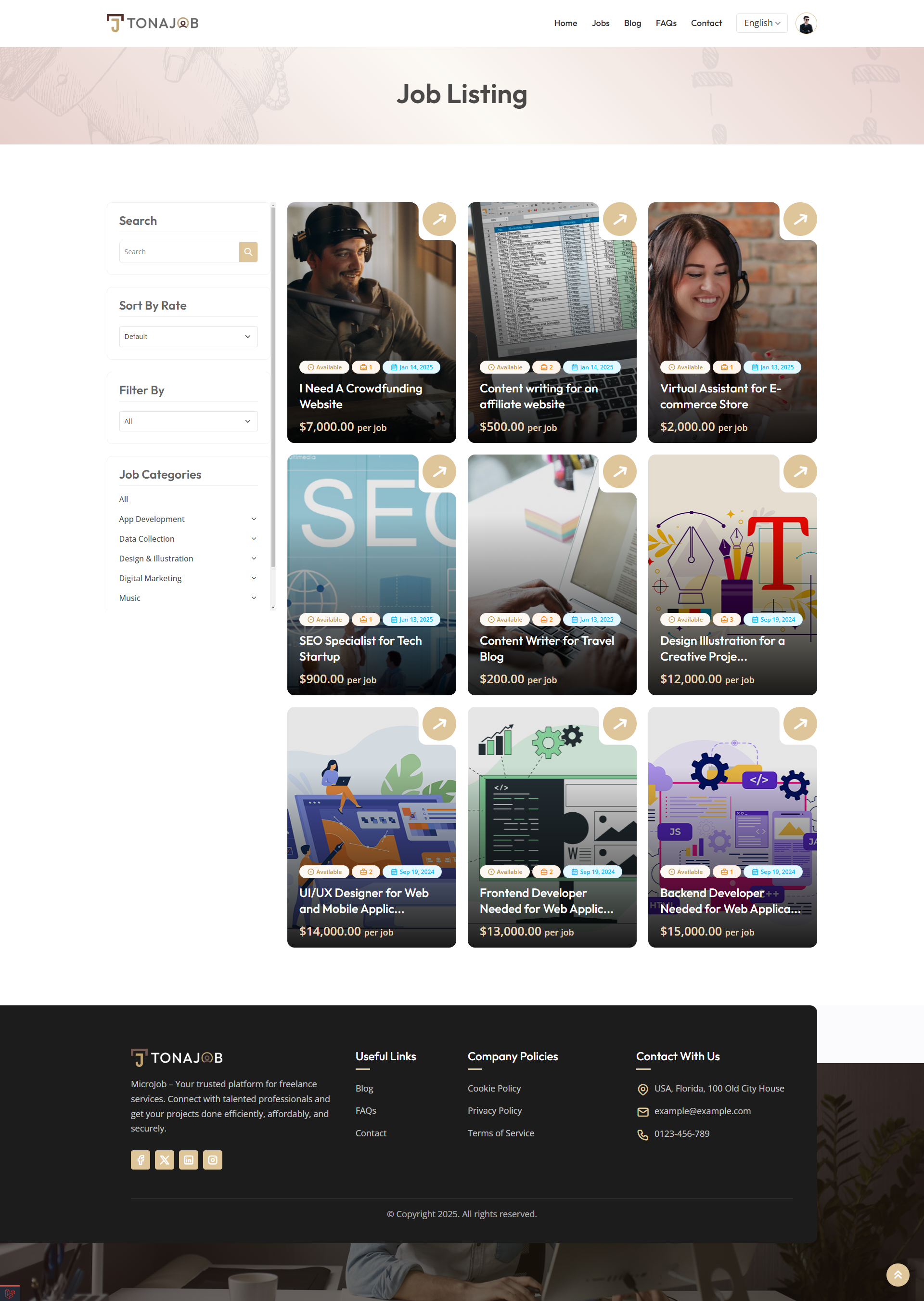
Task: Open arrow icon on Backend Developer card
Action: click(799, 723)
